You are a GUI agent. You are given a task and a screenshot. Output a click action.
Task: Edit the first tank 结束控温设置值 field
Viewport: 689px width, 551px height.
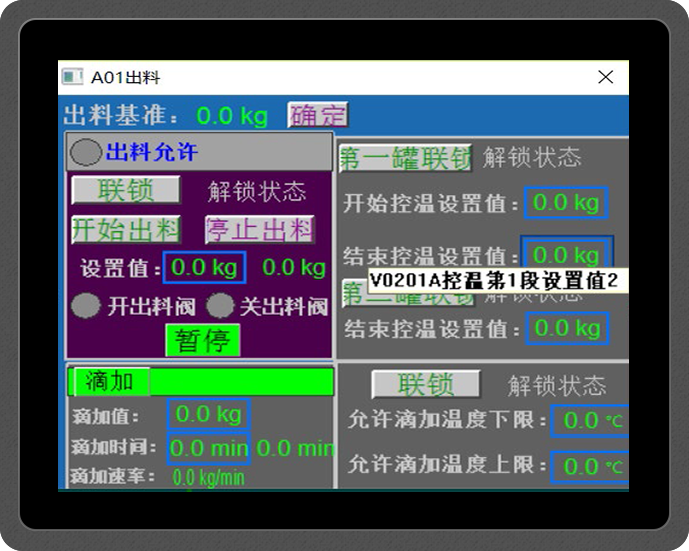(565, 254)
